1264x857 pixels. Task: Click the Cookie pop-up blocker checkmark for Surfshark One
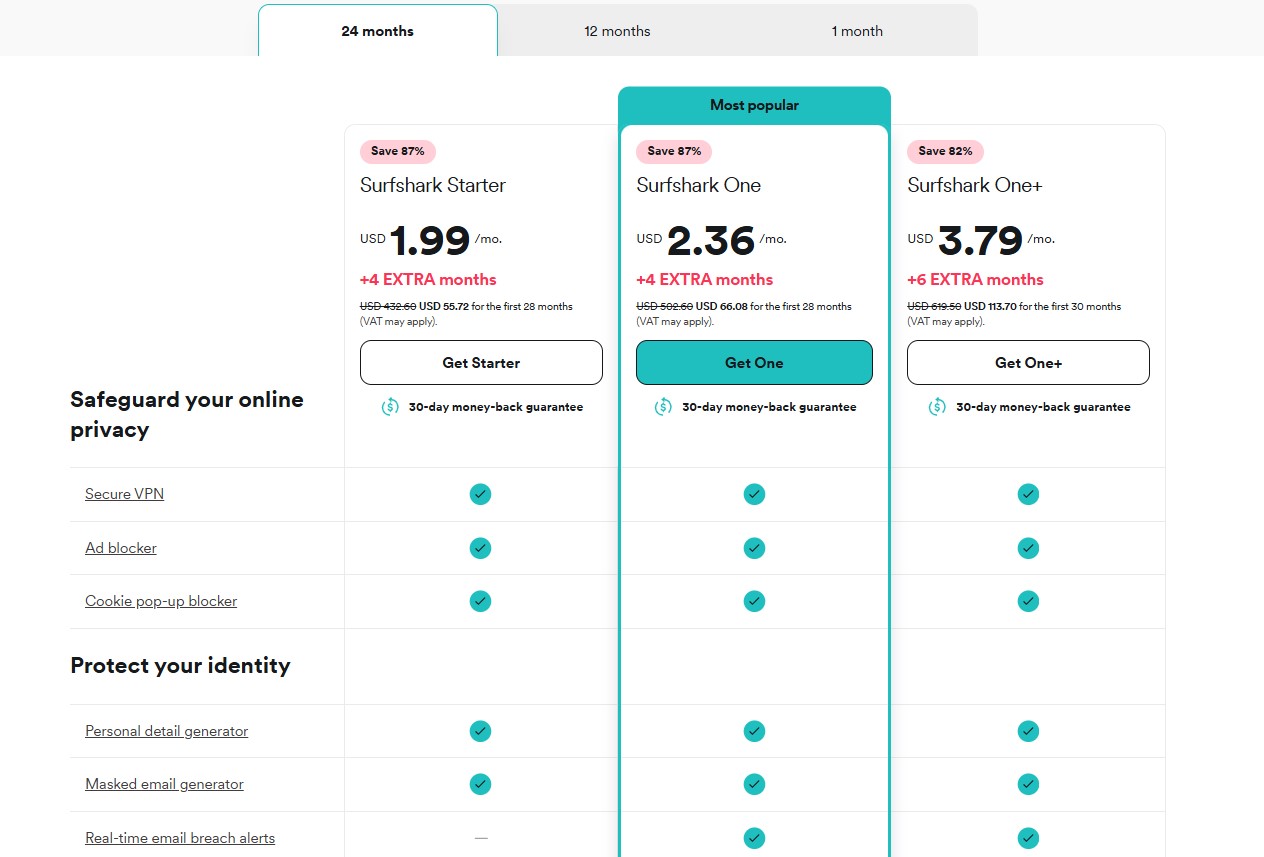(x=754, y=601)
